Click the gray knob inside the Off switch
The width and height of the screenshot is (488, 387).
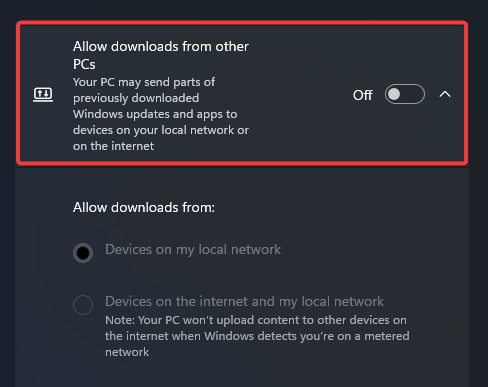point(394,94)
